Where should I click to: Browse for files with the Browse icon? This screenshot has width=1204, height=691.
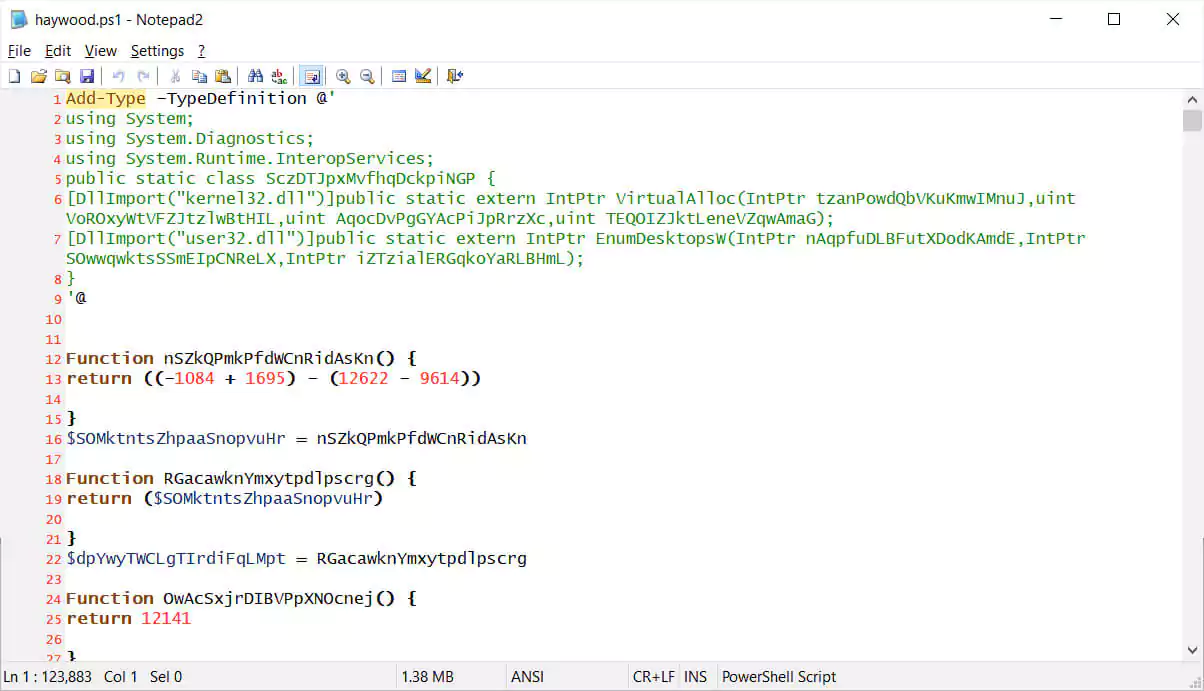tap(62, 76)
